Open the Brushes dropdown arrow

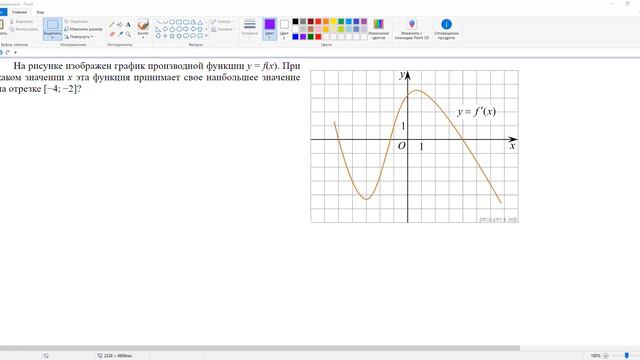tap(143, 37)
